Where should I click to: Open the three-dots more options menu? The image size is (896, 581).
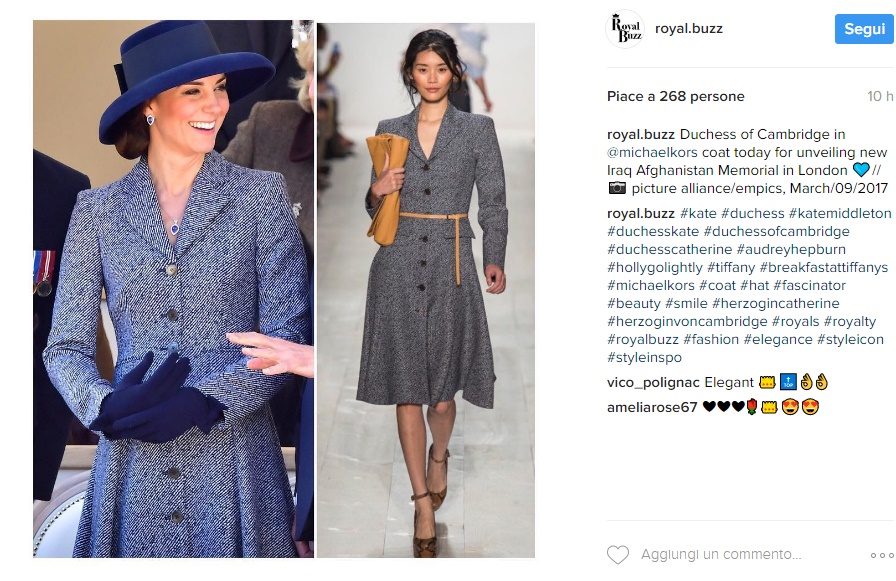click(x=882, y=555)
